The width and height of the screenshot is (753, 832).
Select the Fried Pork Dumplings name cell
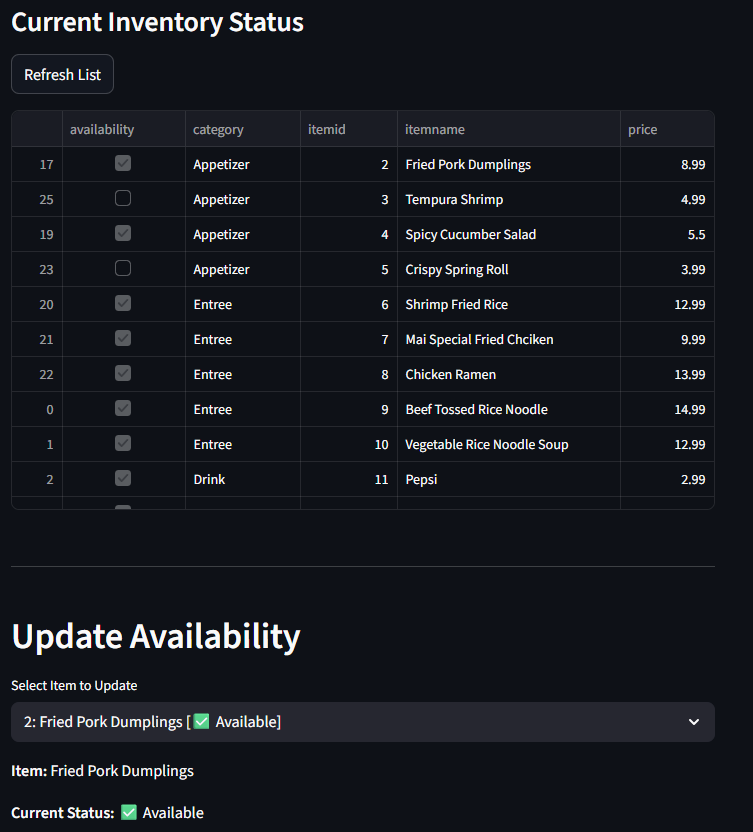click(509, 164)
